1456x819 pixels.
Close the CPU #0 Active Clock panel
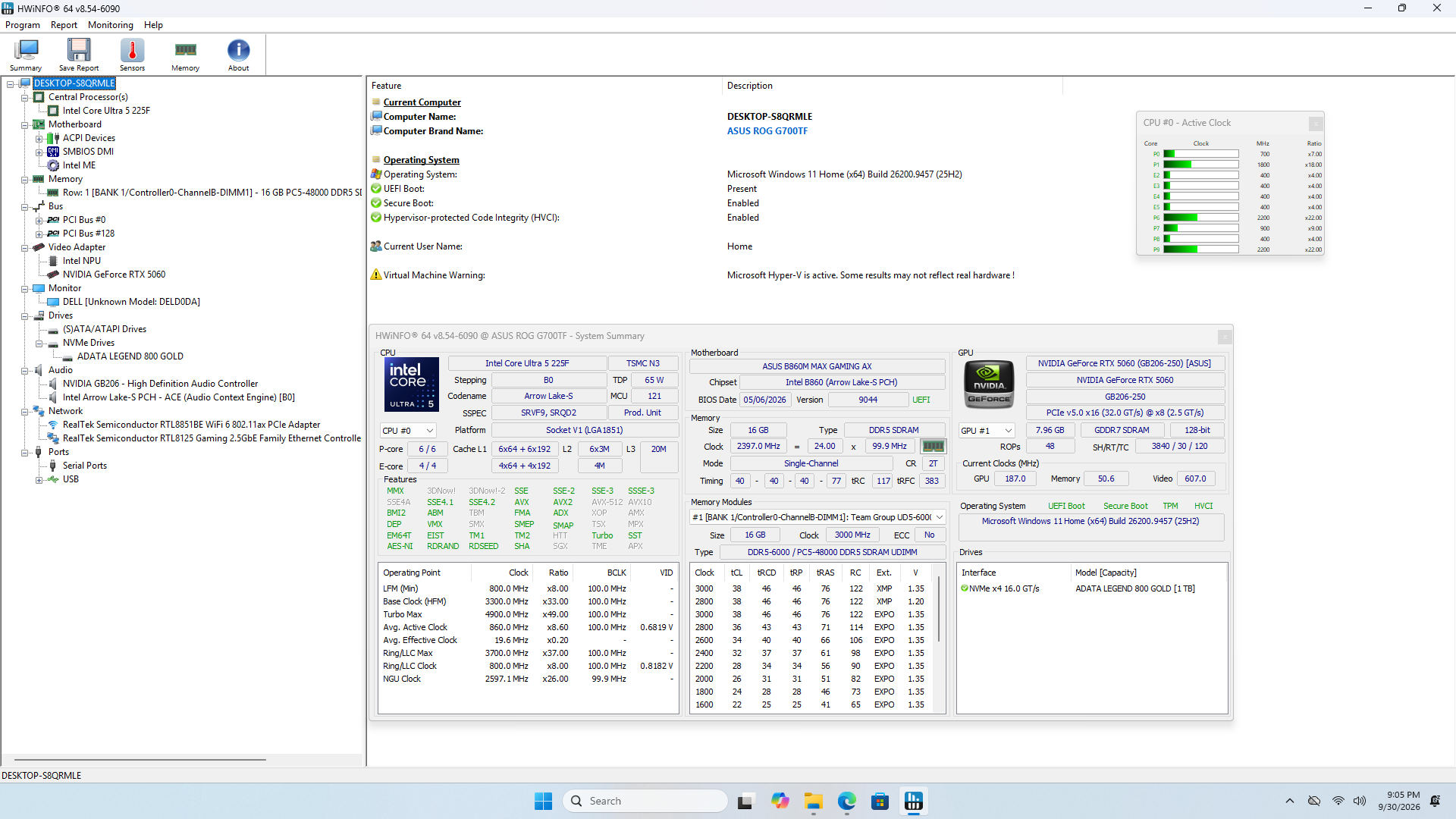coord(1316,123)
